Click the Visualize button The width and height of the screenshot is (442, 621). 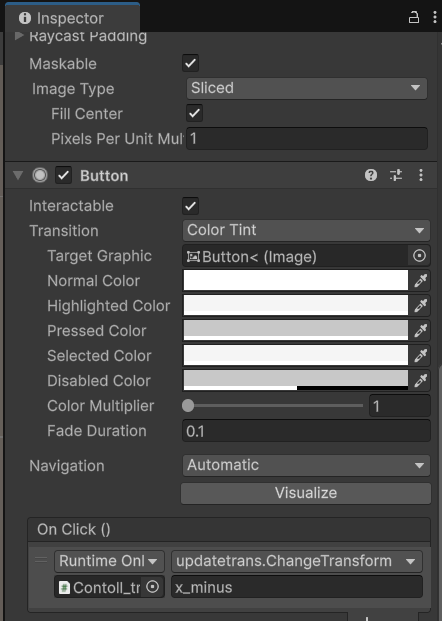[x=306, y=493]
